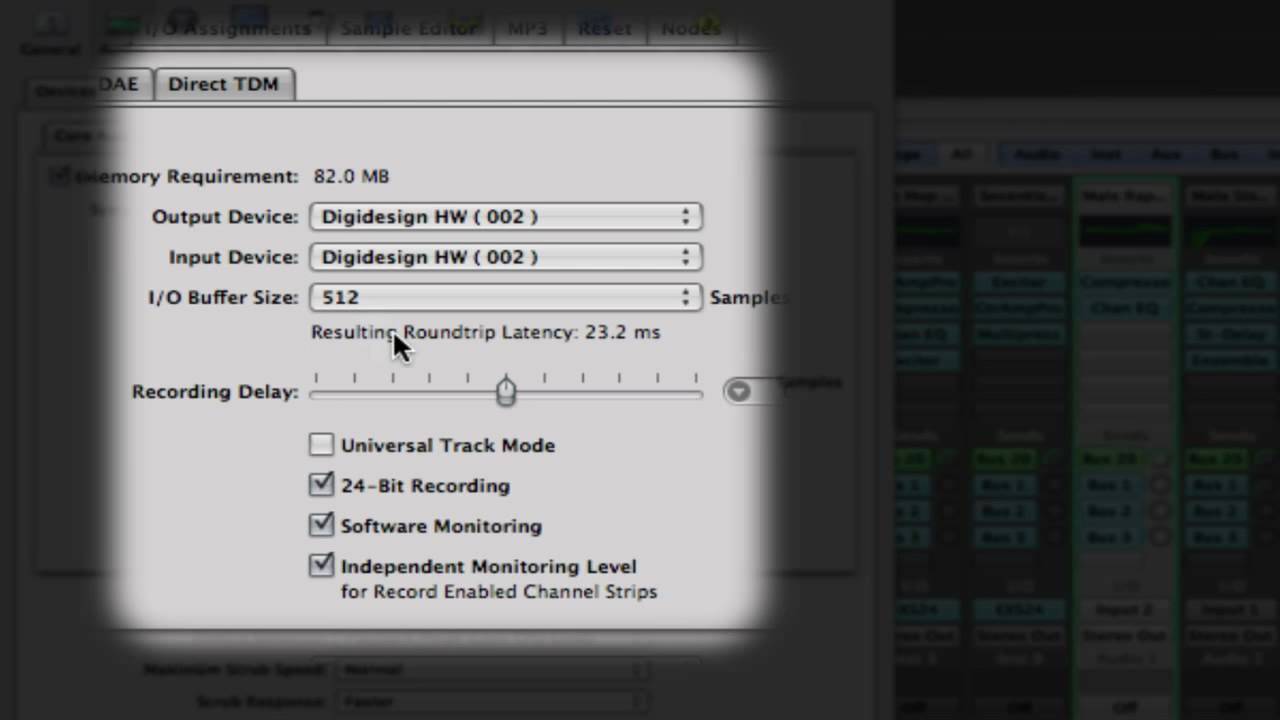Screen dimensions: 1280x720
Task: Click the Recording Delay slider handle
Action: pyautogui.click(x=506, y=391)
